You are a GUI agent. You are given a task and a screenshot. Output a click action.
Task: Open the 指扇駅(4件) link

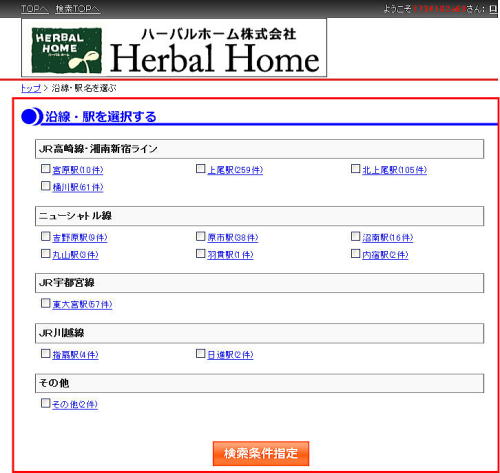[x=75, y=355]
